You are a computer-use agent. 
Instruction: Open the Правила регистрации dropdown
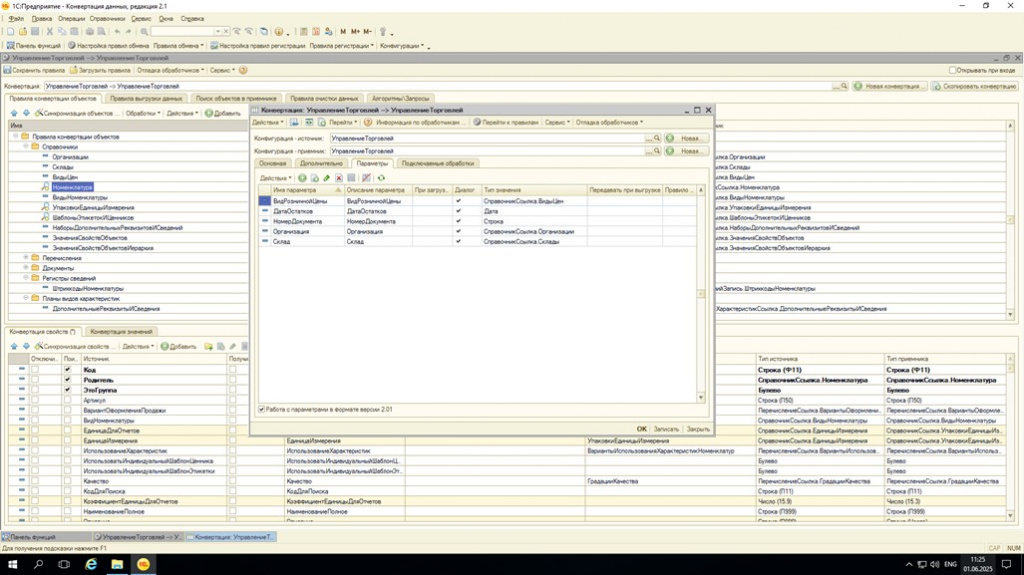tap(342, 46)
